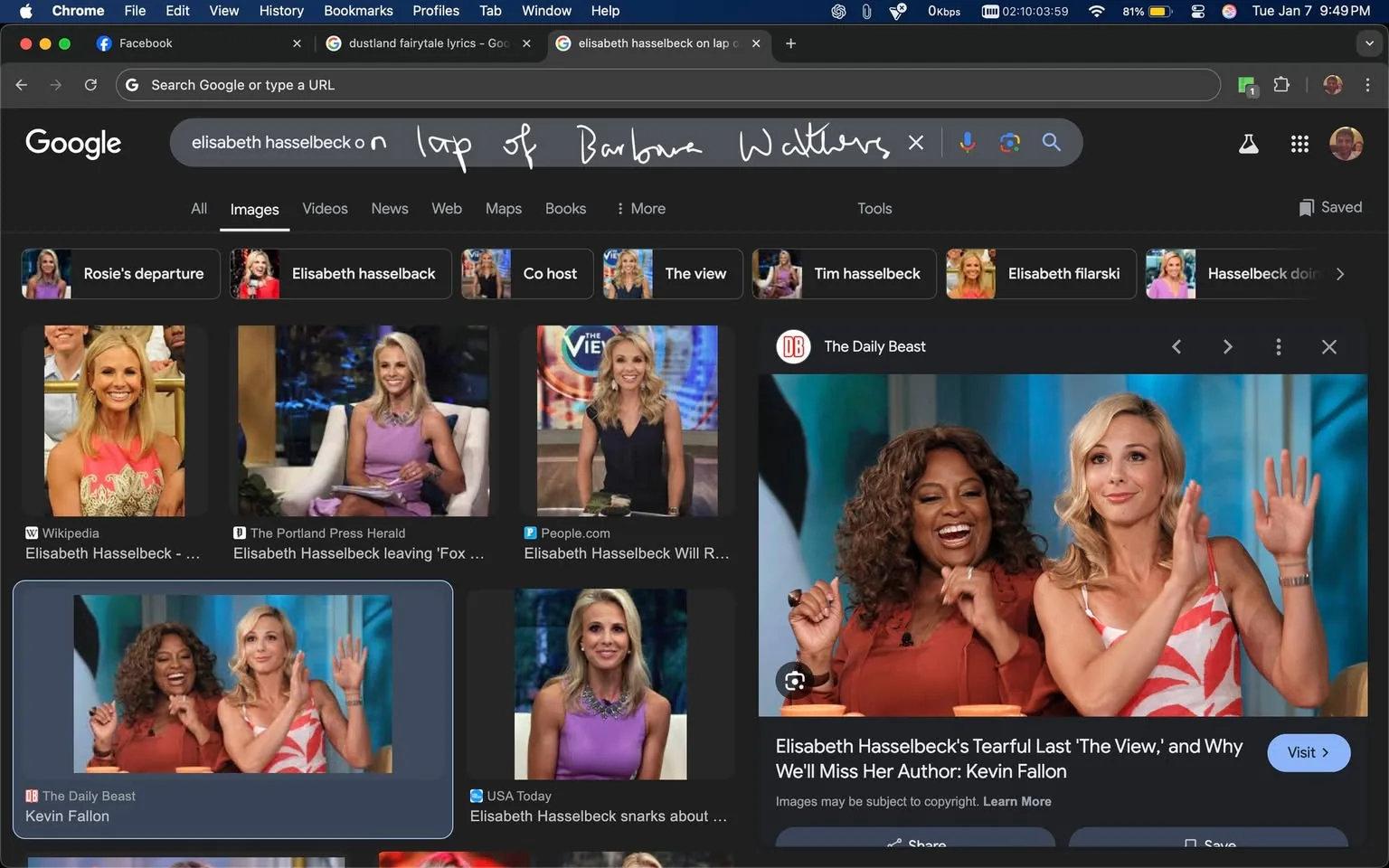The width and height of the screenshot is (1389, 868).
Task: Open the tab search dropdown at top right
Action: (1367, 42)
